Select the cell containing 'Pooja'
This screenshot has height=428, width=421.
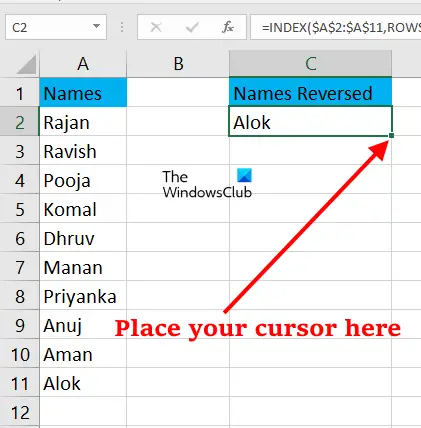[83, 179]
